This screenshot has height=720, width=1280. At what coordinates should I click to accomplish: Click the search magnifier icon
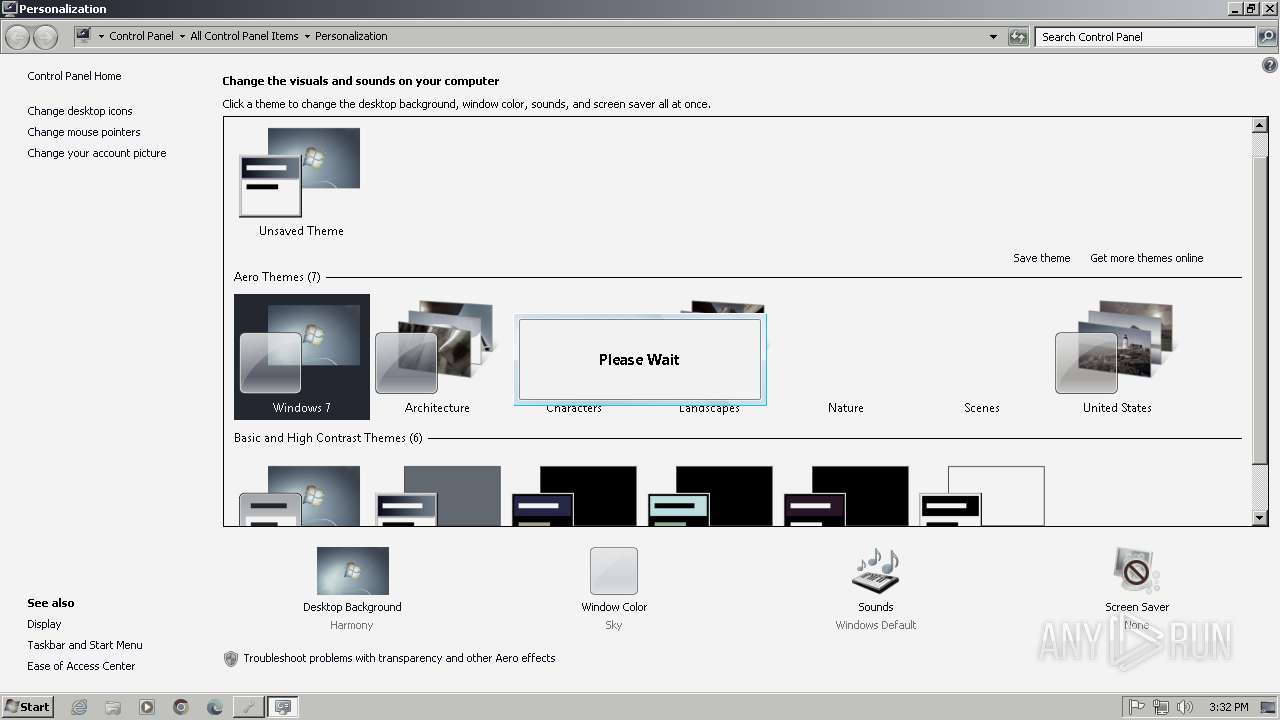[1267, 37]
